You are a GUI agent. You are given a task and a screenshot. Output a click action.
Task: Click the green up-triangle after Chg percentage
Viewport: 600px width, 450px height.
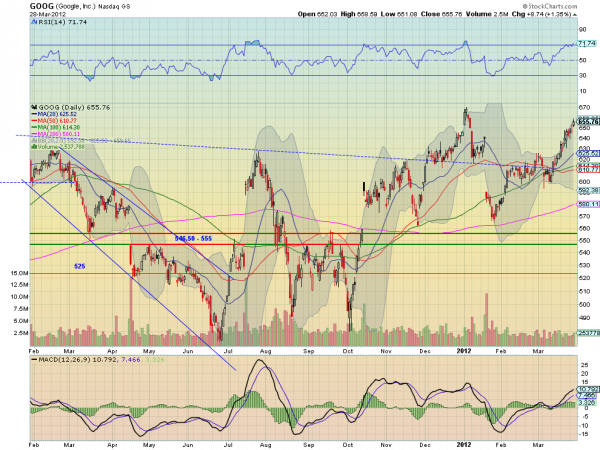(575, 14)
